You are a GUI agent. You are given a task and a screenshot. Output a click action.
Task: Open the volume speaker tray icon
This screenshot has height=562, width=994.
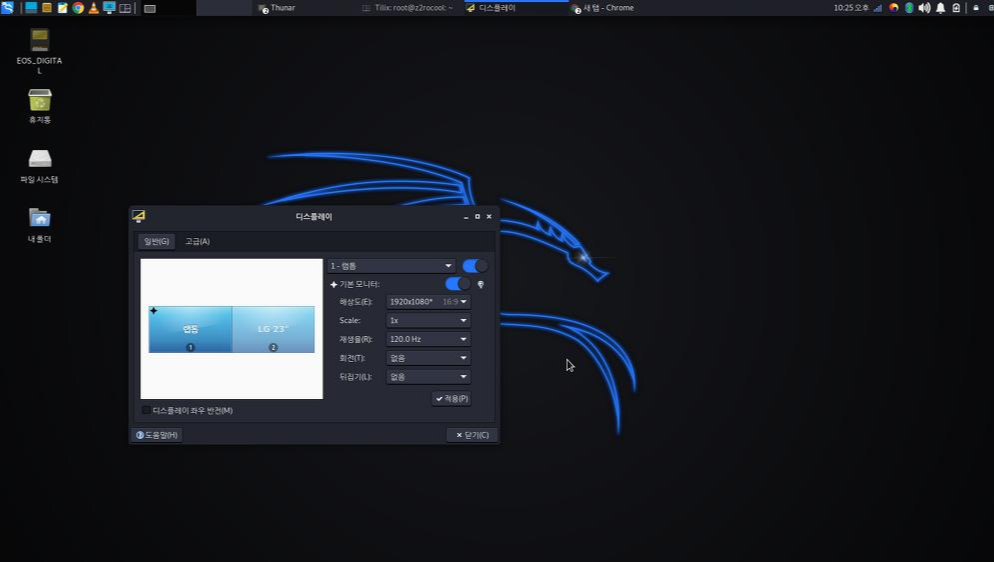point(924,8)
